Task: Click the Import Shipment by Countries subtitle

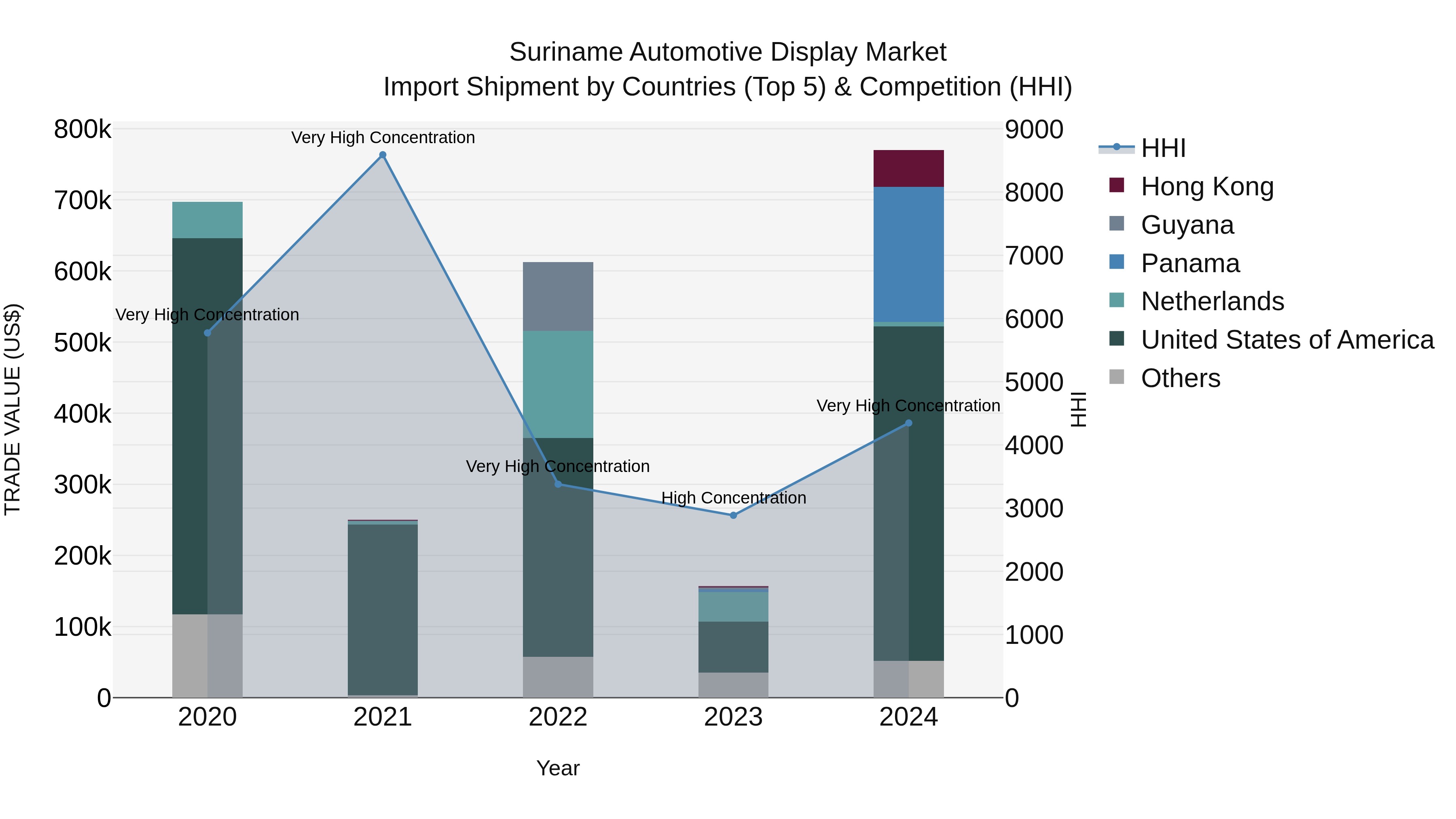Action: tap(728, 87)
